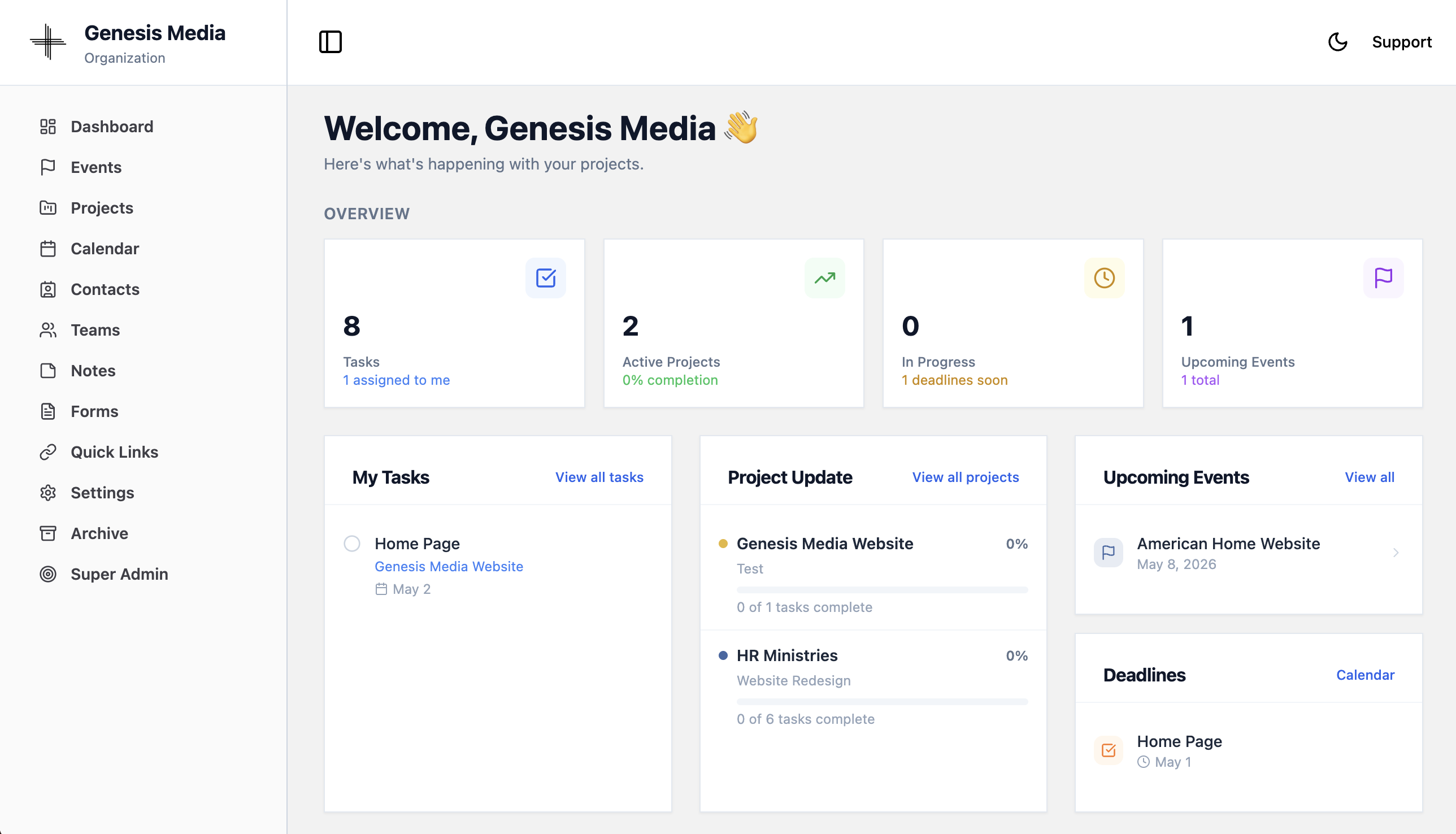Open View all events link
The width and height of the screenshot is (1456, 834).
coord(1369,477)
